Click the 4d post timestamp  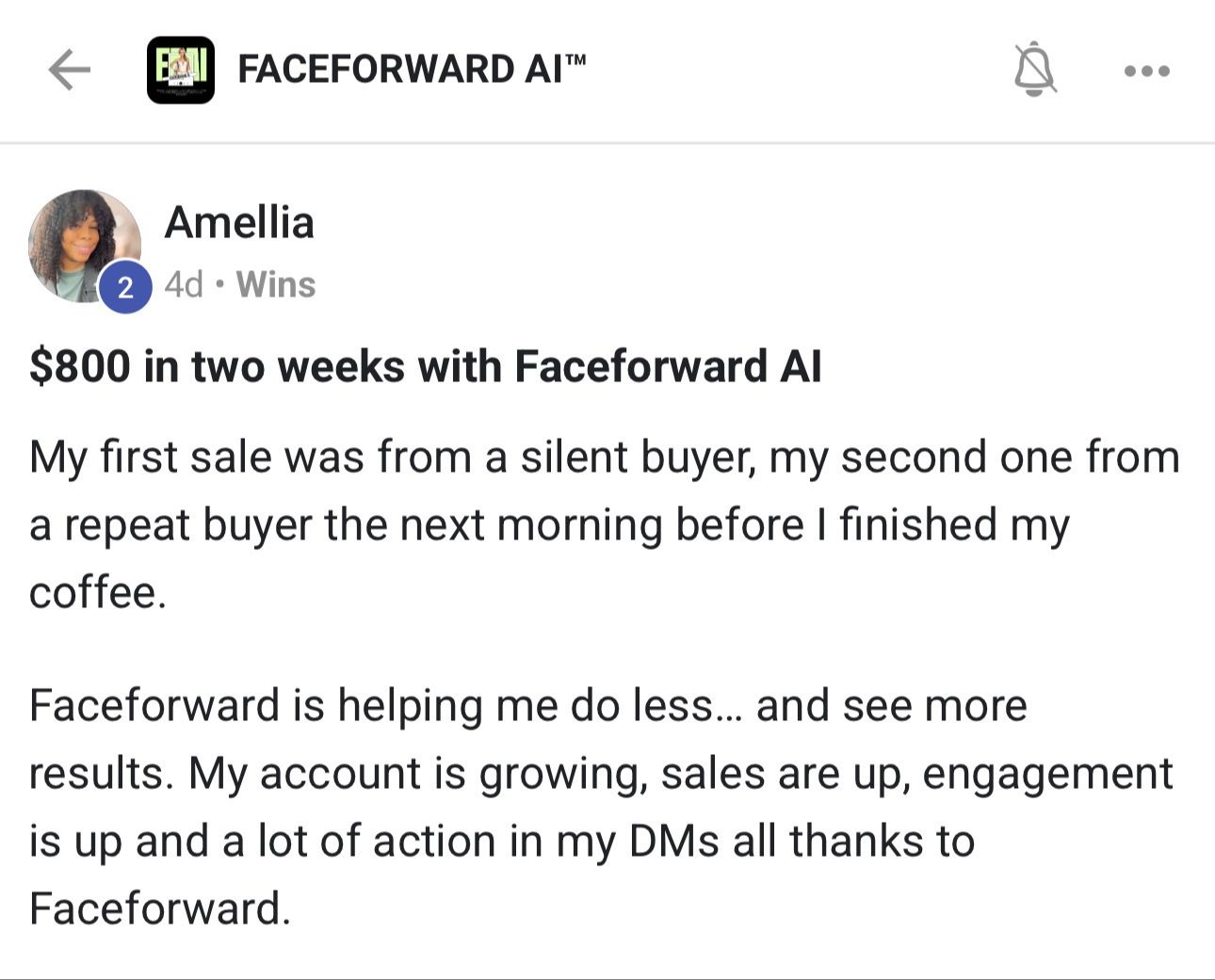[x=184, y=284]
